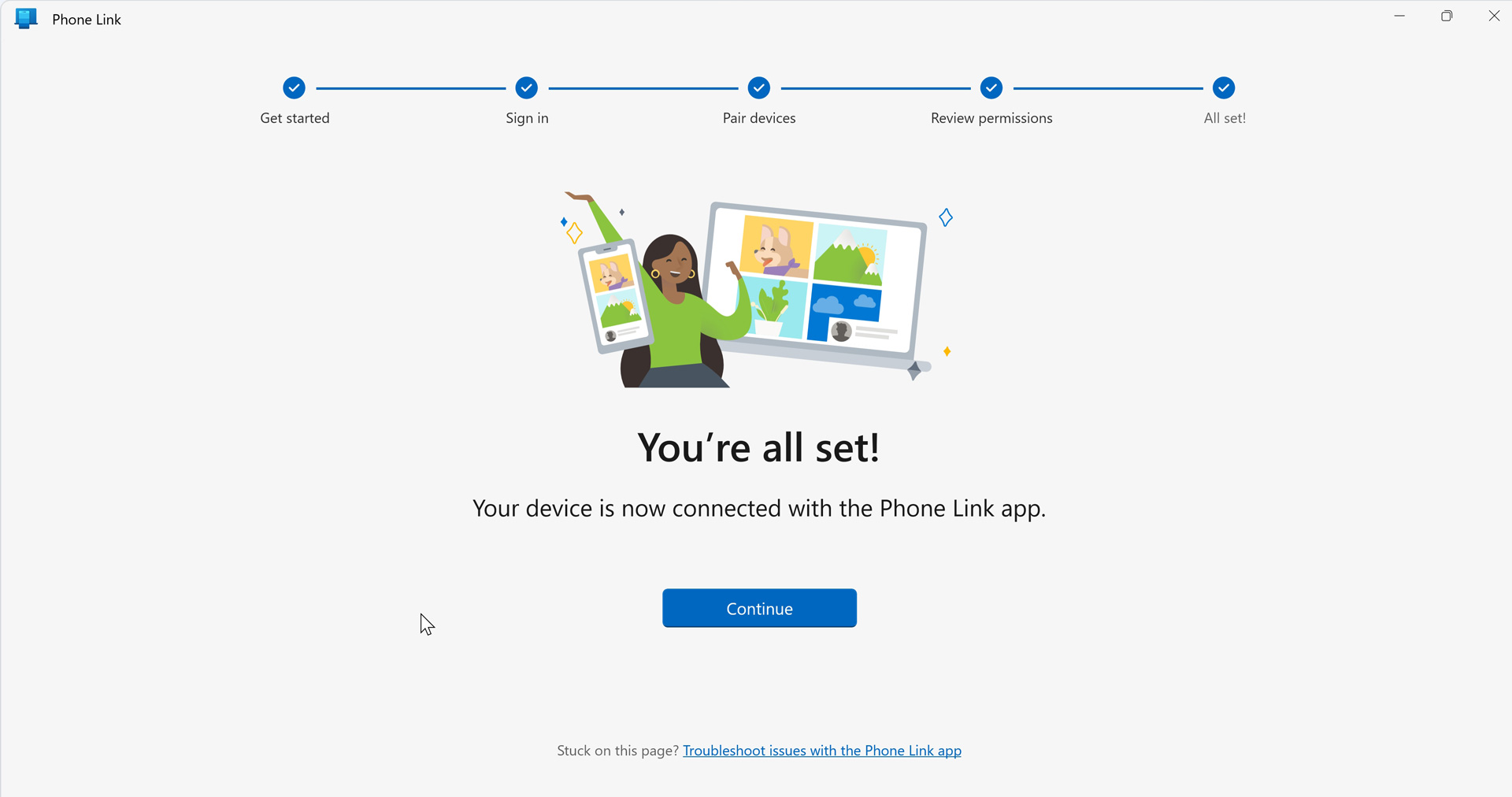Click the 'Stuck on this page?' text
This screenshot has width=1512, height=797.
pos(617,751)
